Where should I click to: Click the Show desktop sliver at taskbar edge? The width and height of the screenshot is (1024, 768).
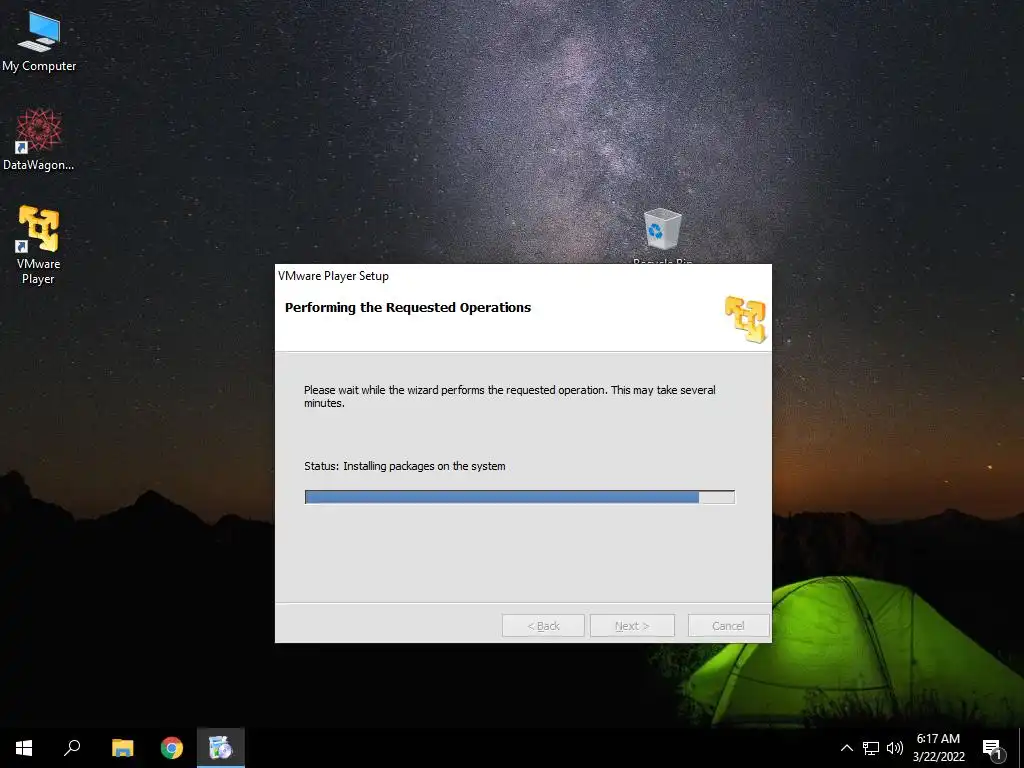click(x=1021, y=748)
